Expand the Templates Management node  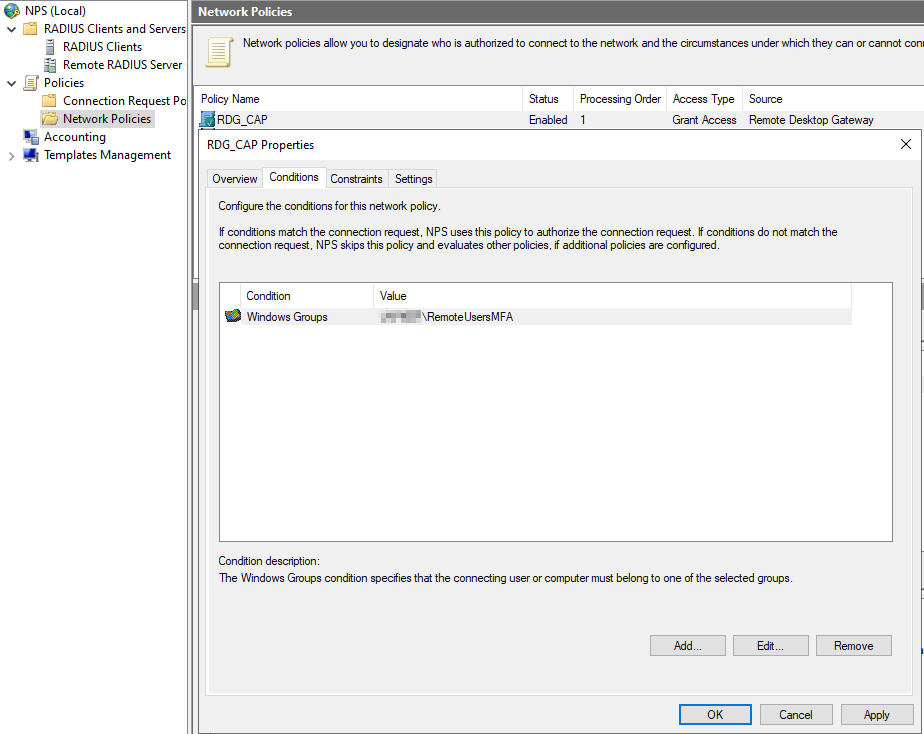(x=12, y=155)
